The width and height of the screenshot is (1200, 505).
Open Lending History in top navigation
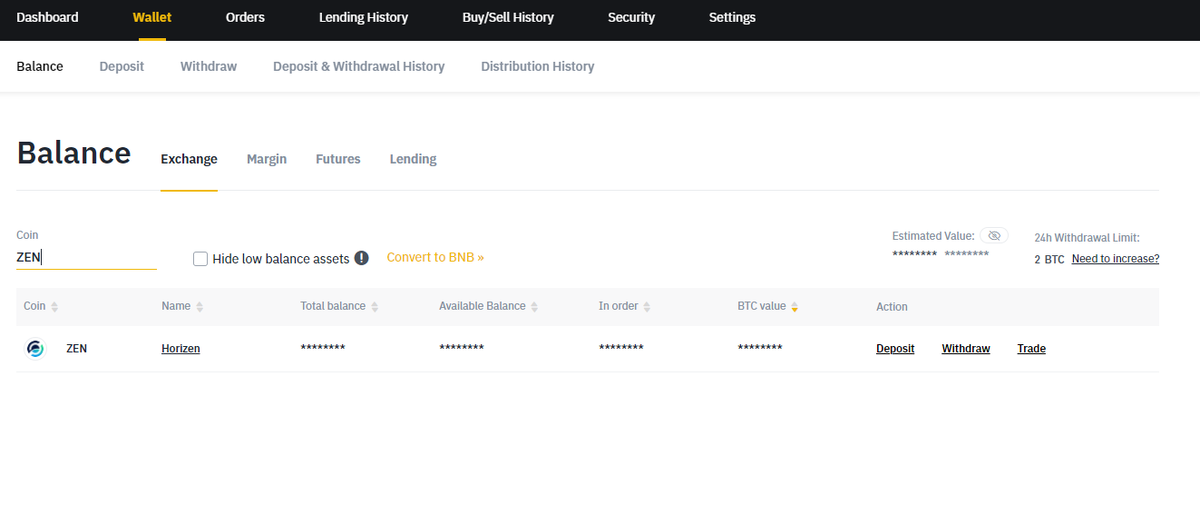pyautogui.click(x=363, y=17)
